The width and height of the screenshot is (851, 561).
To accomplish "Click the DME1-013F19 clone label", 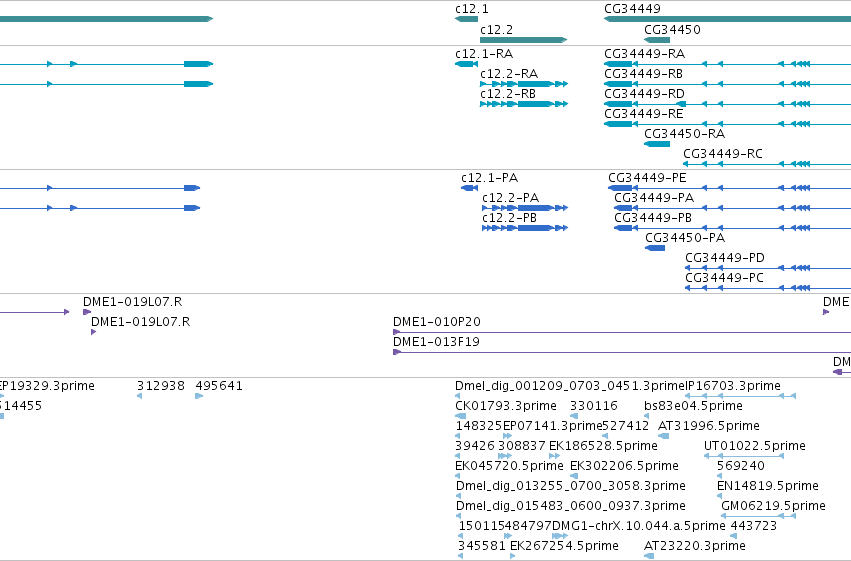I will click(x=436, y=342).
